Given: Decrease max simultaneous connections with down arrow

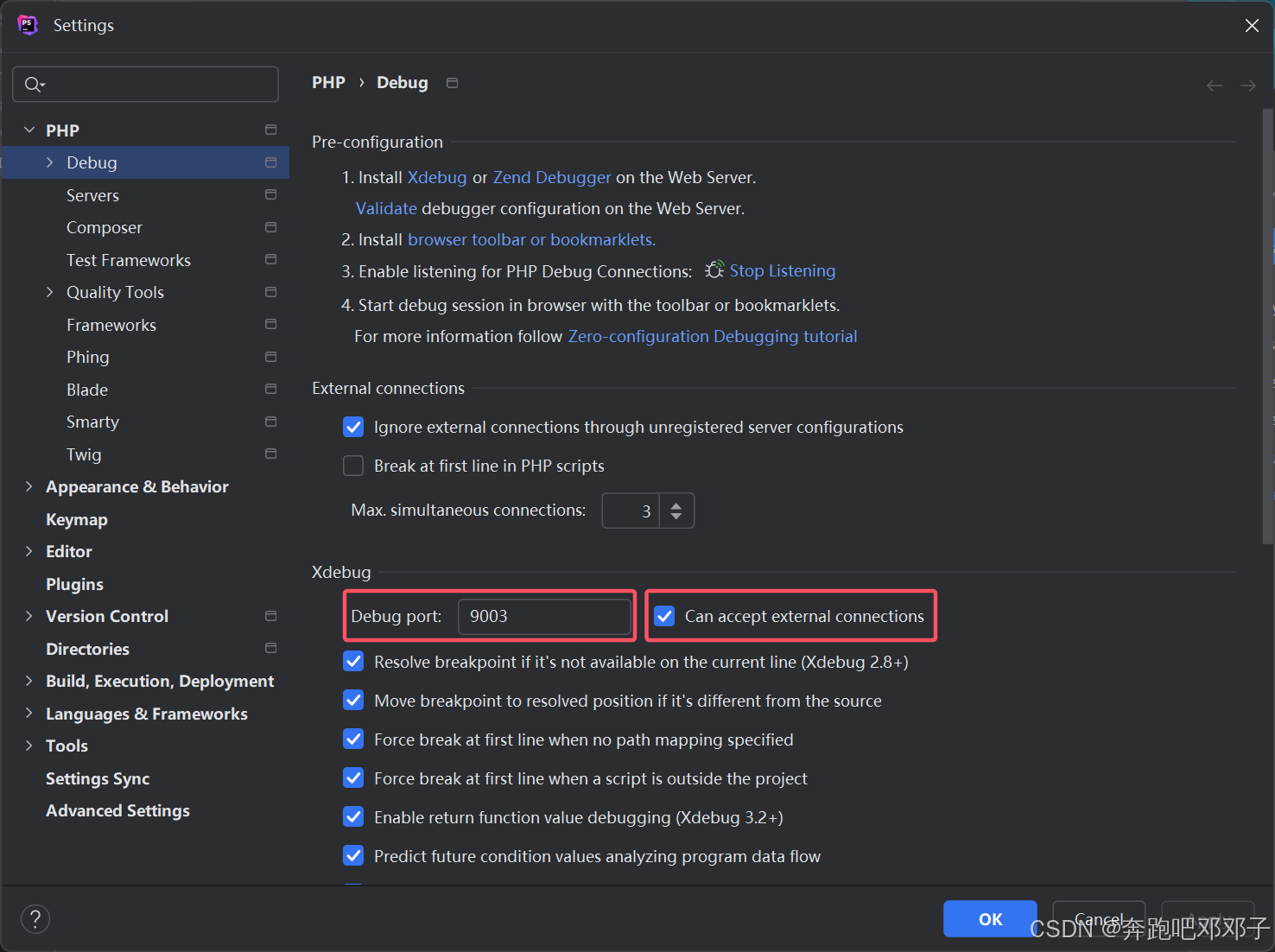Looking at the screenshot, I should (x=676, y=517).
